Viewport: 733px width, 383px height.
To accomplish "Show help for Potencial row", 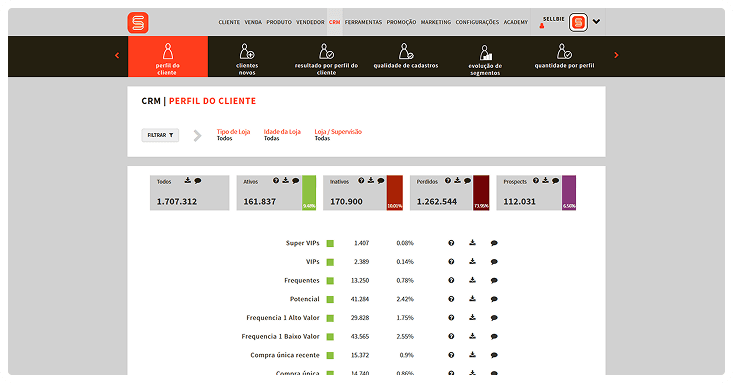I will (x=451, y=299).
